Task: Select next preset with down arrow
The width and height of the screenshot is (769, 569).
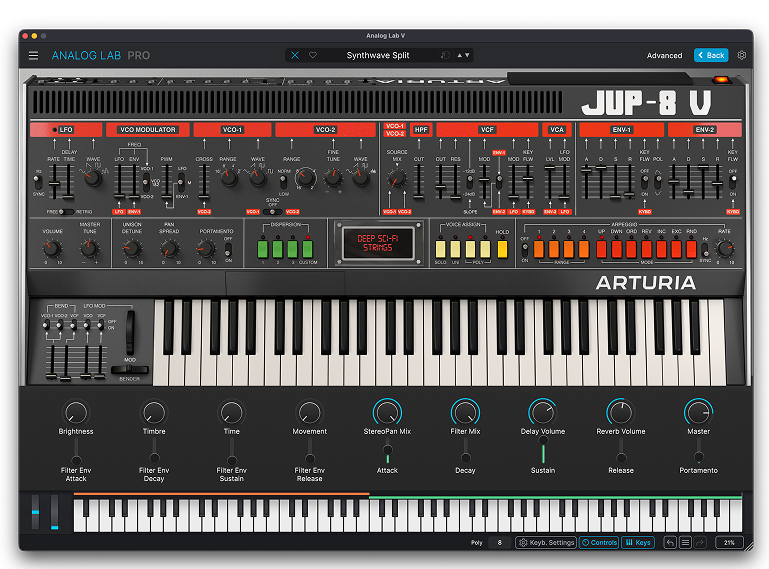Action: pos(468,55)
